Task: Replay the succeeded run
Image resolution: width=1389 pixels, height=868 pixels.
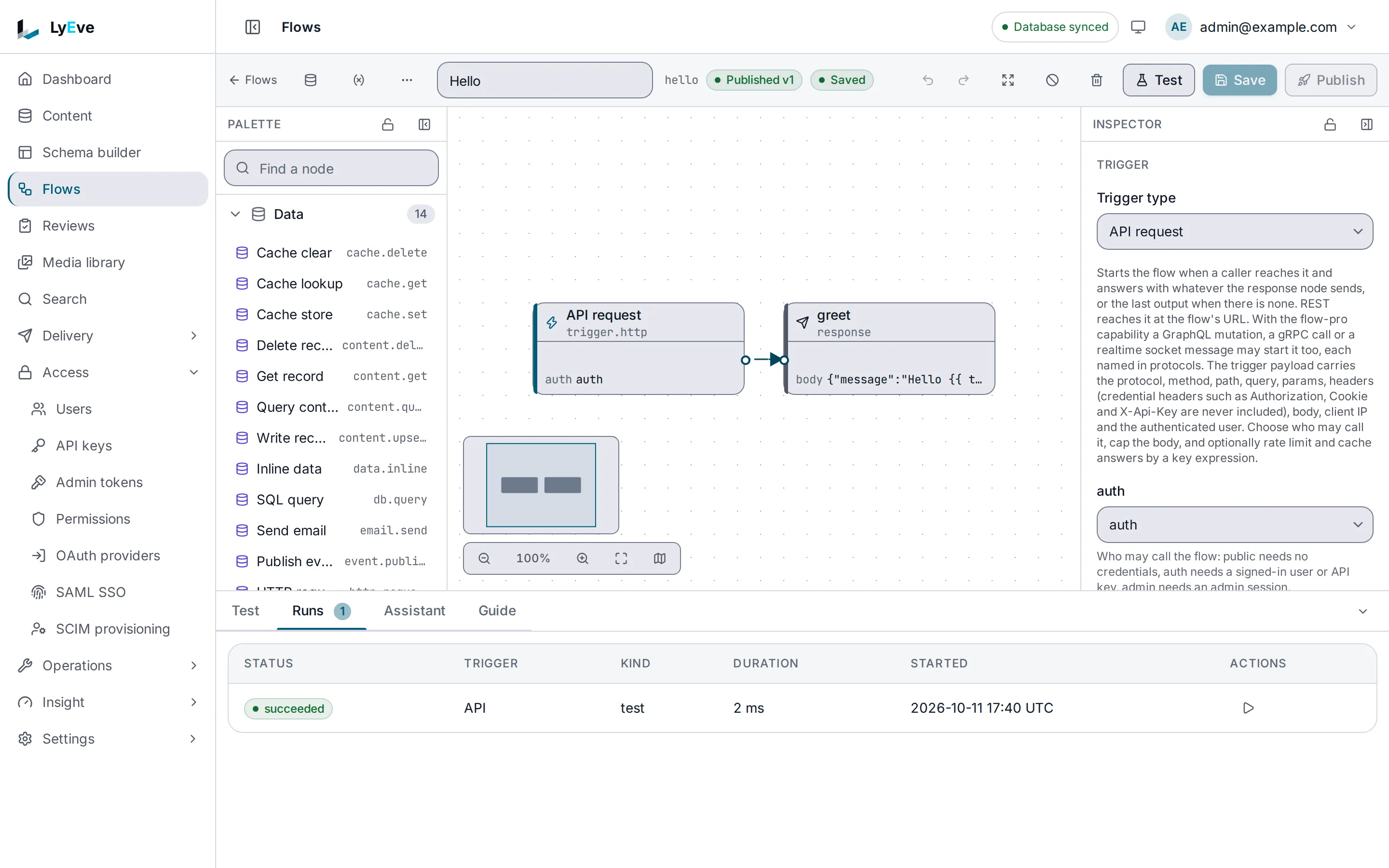Action: (1248, 708)
